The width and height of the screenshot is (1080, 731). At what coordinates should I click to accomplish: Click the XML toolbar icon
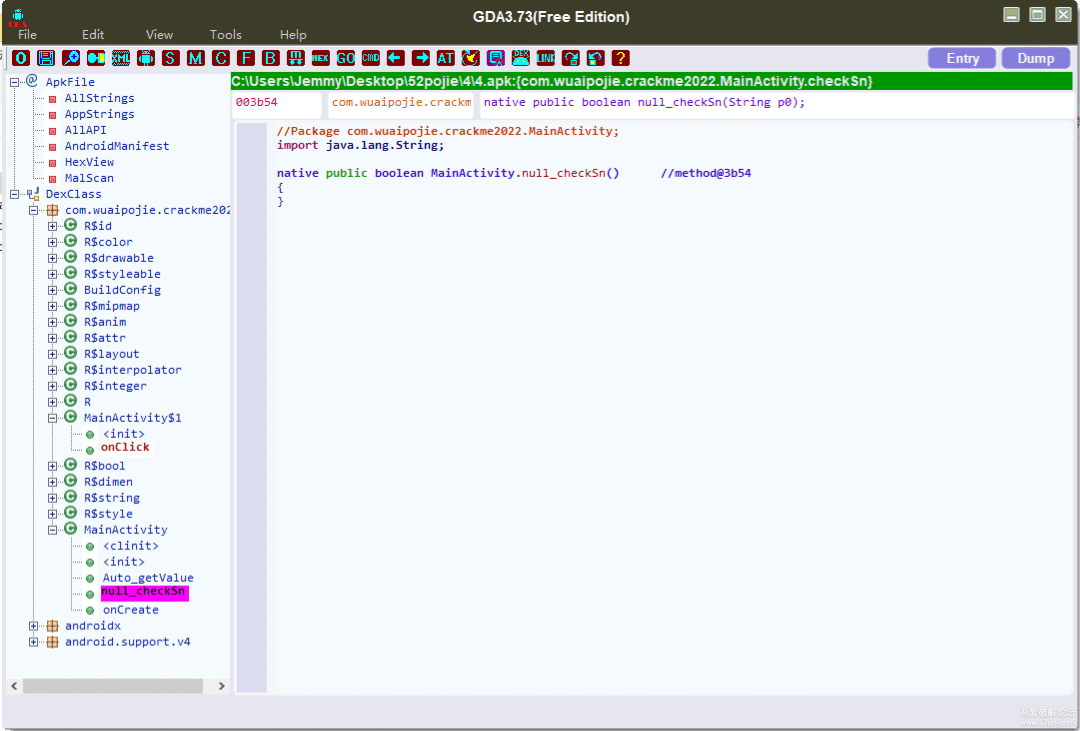coord(121,58)
